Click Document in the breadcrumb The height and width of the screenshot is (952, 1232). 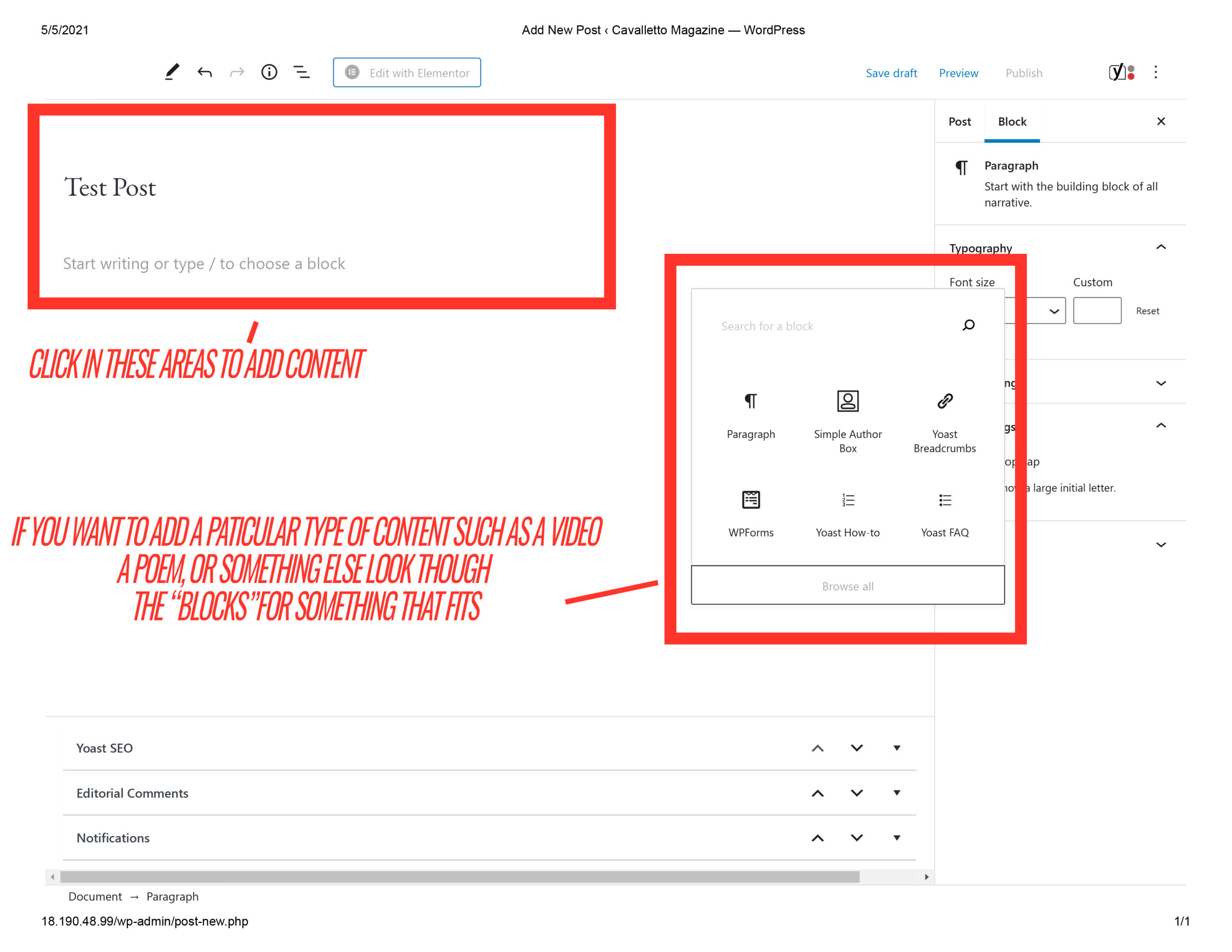click(95, 897)
